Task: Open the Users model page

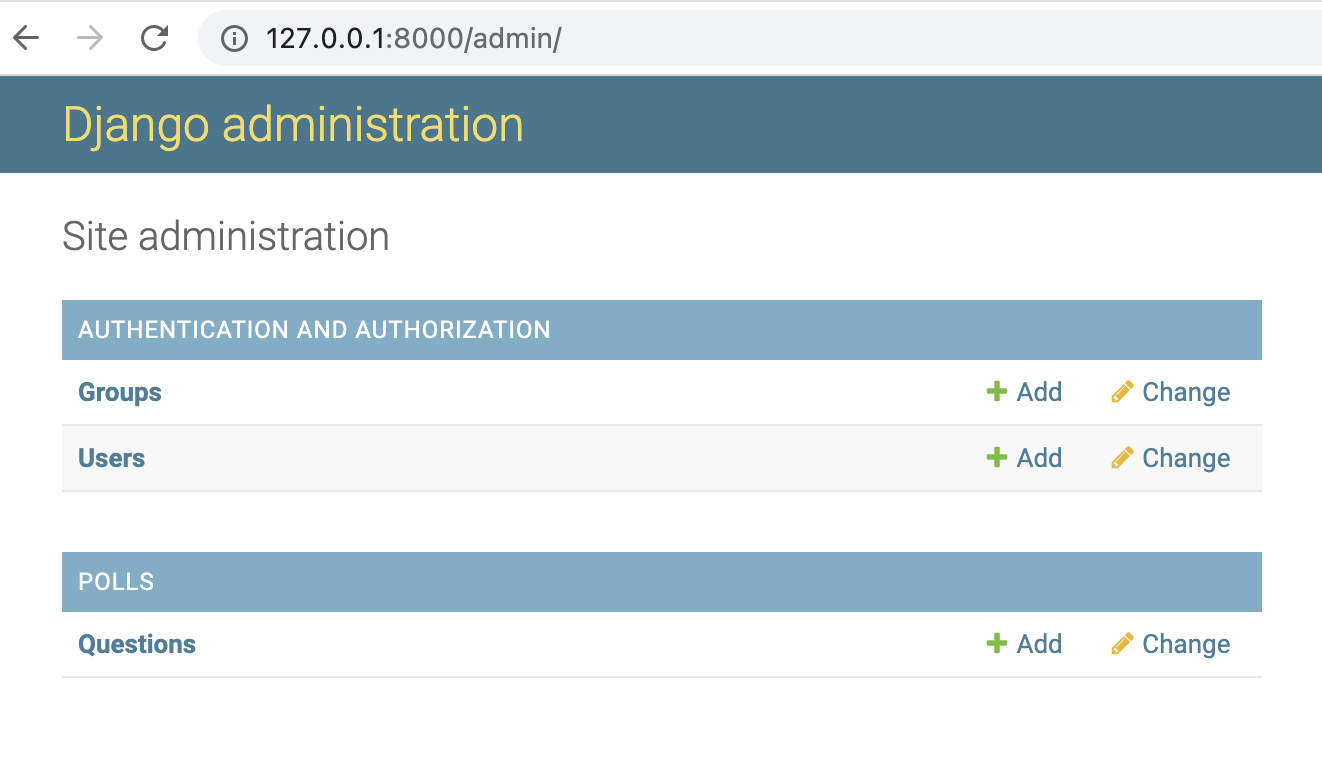Action: 111,458
